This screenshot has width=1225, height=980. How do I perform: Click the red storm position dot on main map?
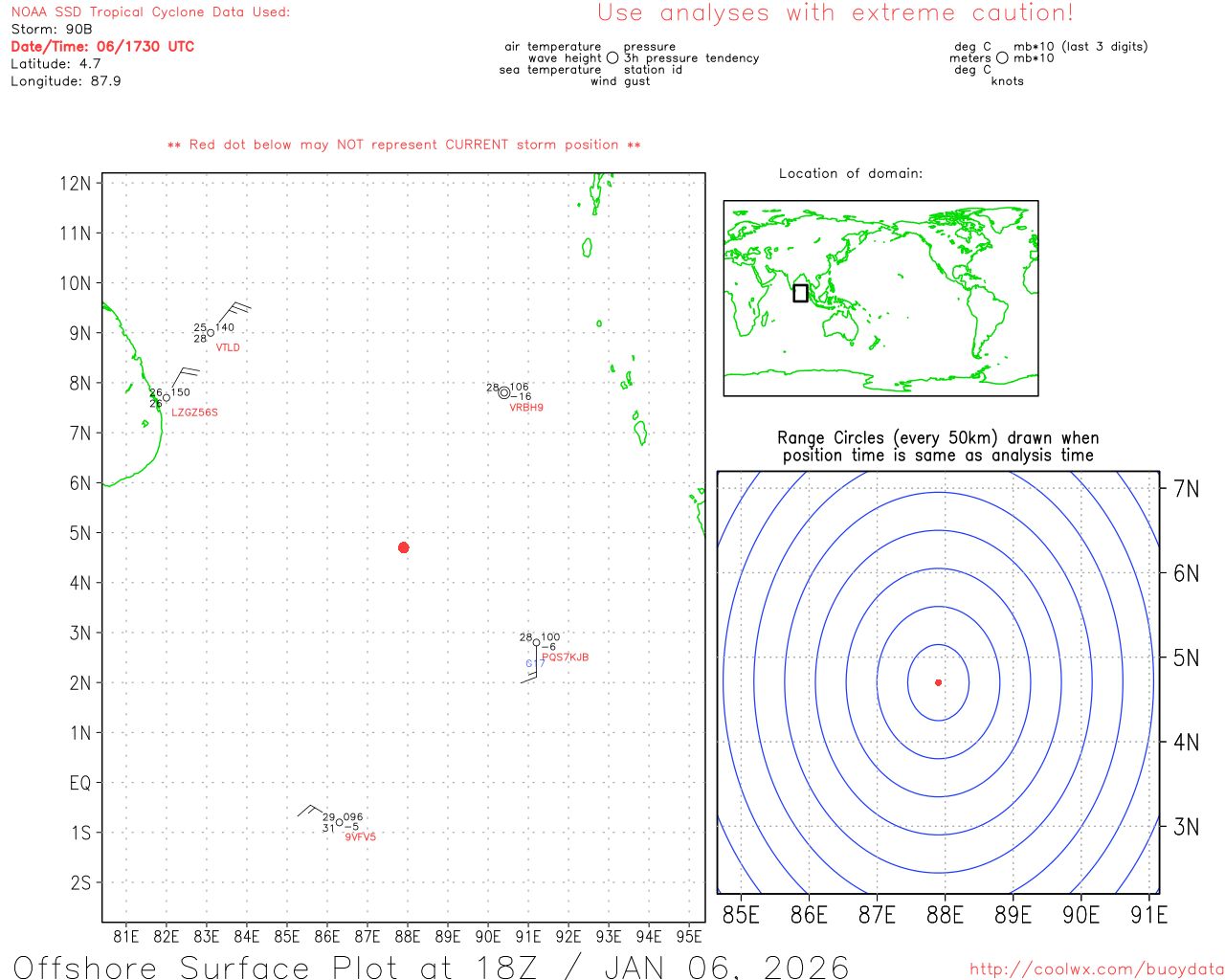click(x=404, y=547)
